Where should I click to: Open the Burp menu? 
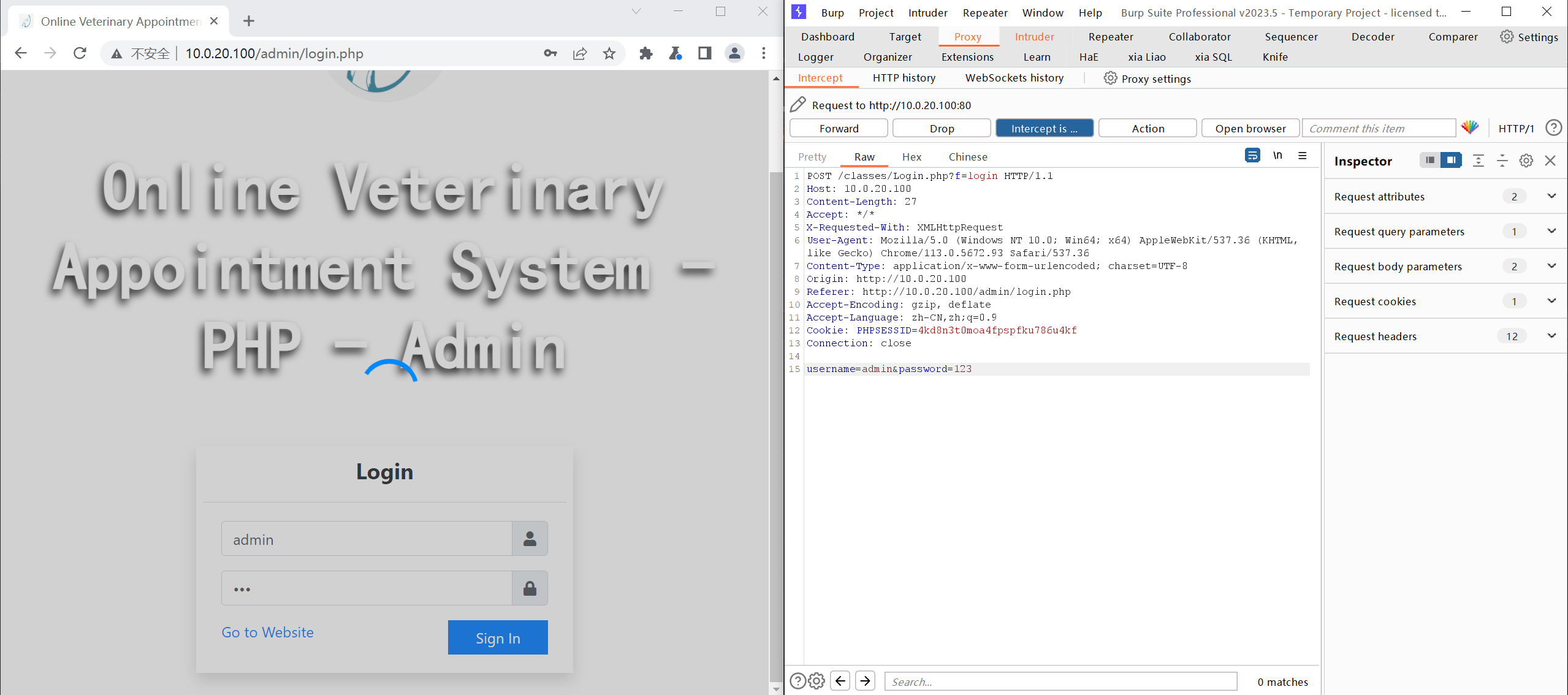coord(832,13)
